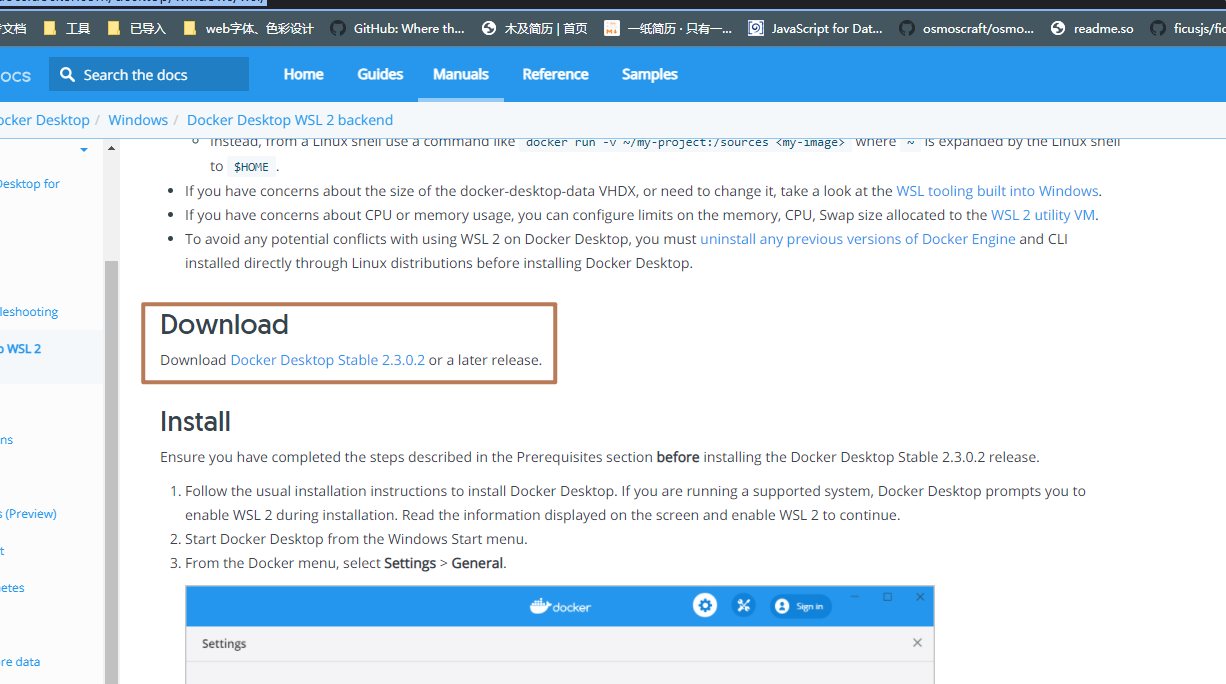The width and height of the screenshot is (1226, 684).
Task: Click the Settings X in the Docker screenshot
Action: coord(917,642)
